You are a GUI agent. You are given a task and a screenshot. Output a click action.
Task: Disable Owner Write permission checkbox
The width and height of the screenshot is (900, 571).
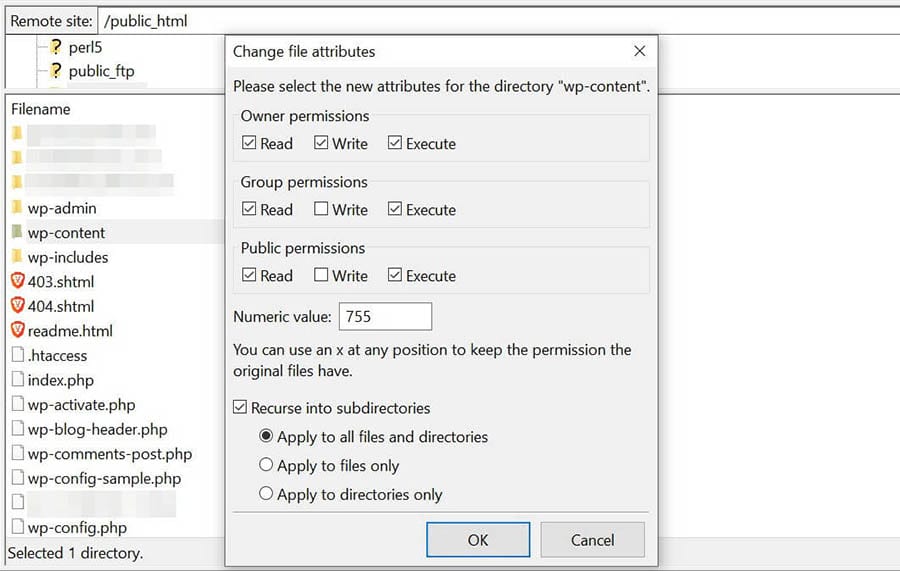pos(321,144)
